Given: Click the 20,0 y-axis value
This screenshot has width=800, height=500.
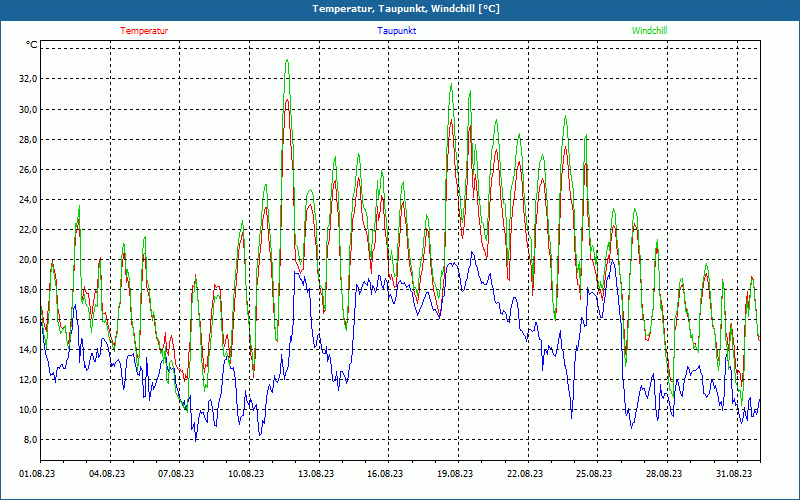Looking at the screenshot, I should point(28,260).
